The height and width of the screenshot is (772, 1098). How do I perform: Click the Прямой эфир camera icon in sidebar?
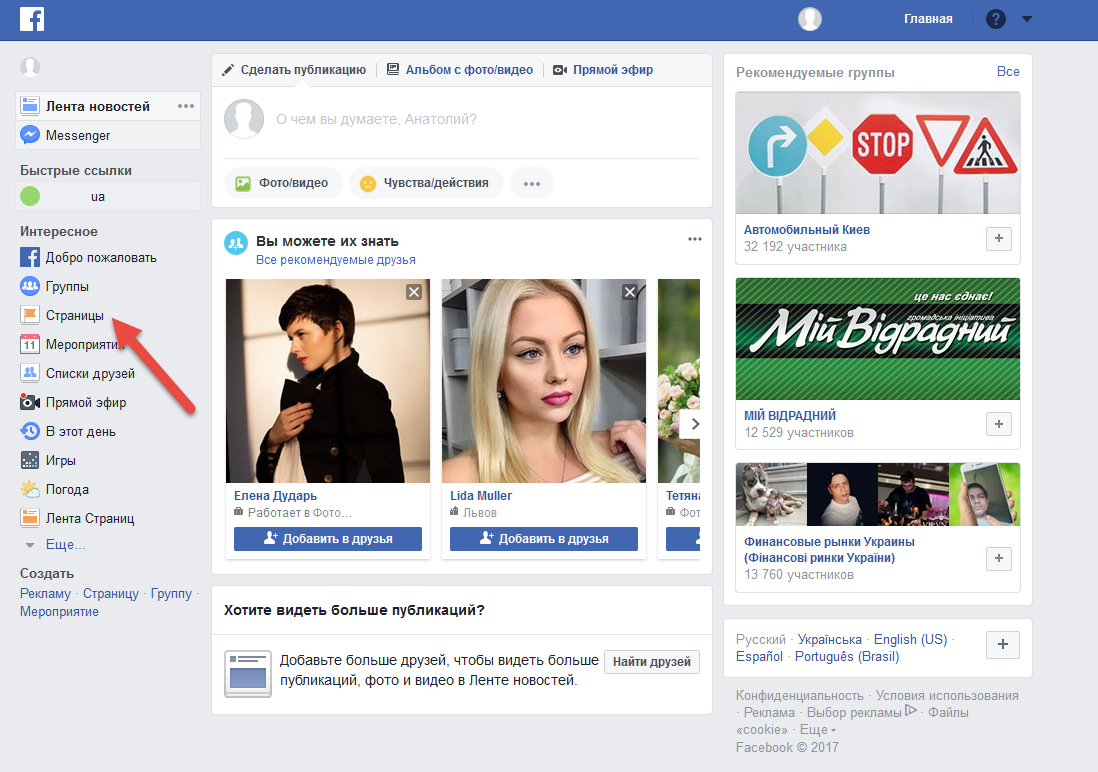pos(29,402)
